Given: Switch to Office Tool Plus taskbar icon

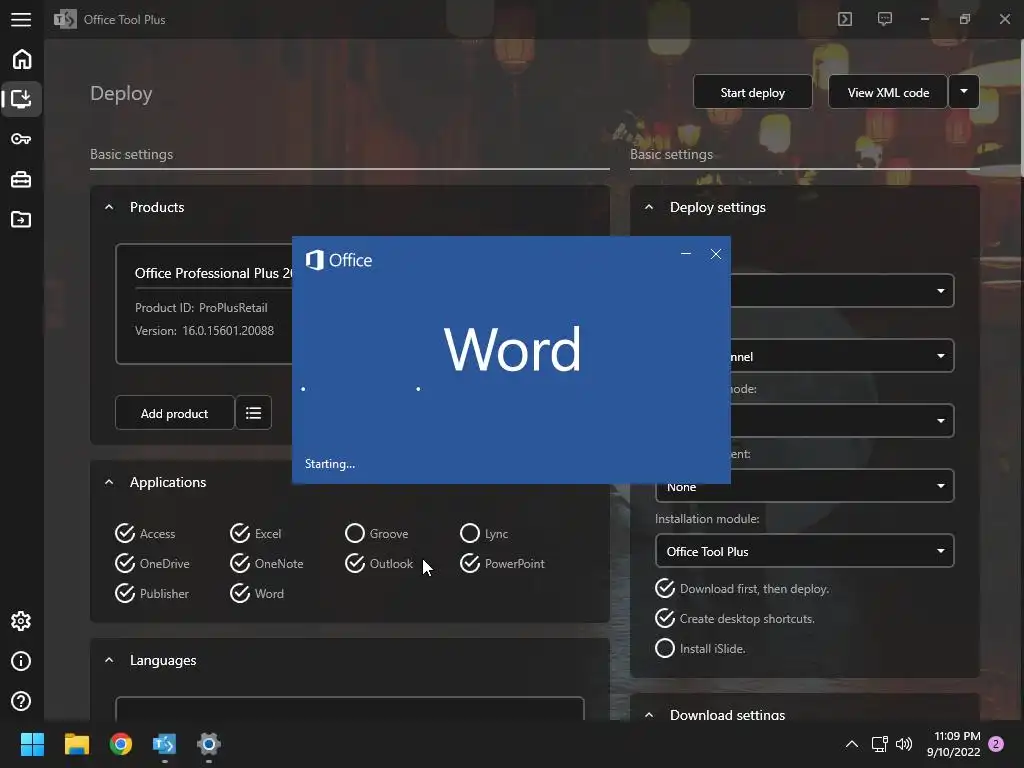Looking at the screenshot, I should pyautogui.click(x=165, y=744).
